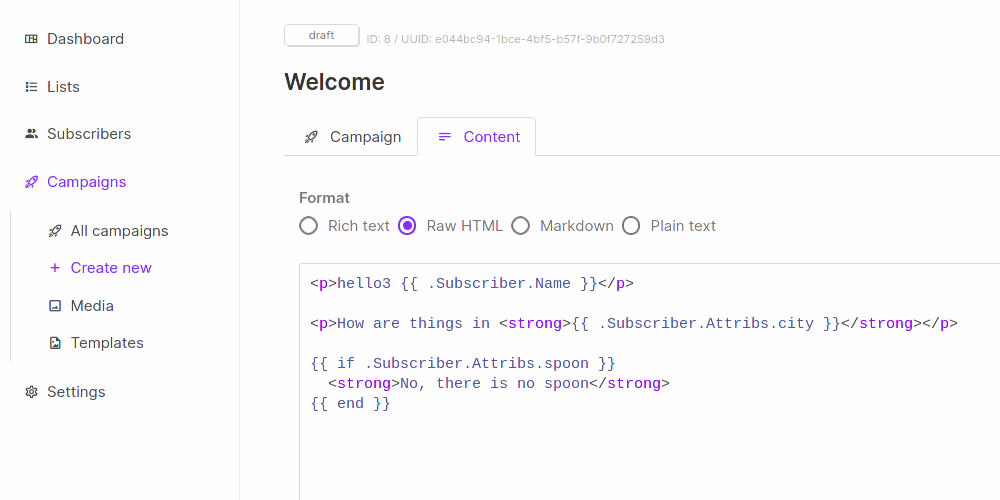Click the plus icon beside Create new

pos(55,268)
